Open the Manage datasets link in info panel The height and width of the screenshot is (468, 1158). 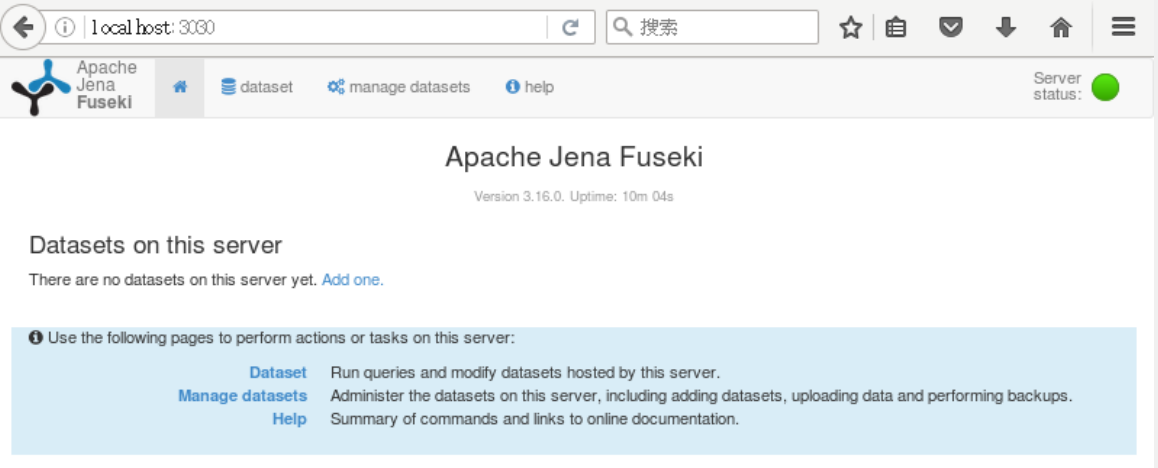[242, 396]
